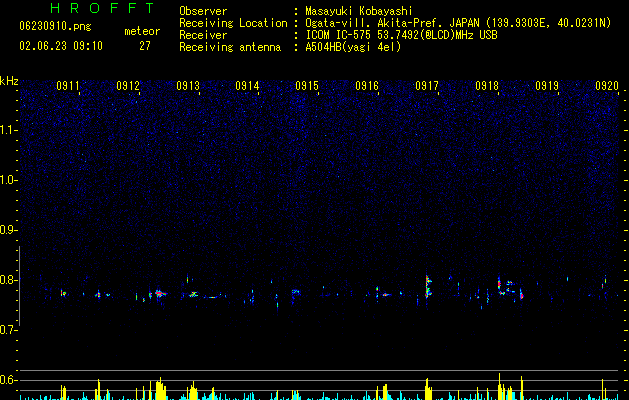Click the 0916 time marker
Screen dimensions: 629x400
[367, 86]
